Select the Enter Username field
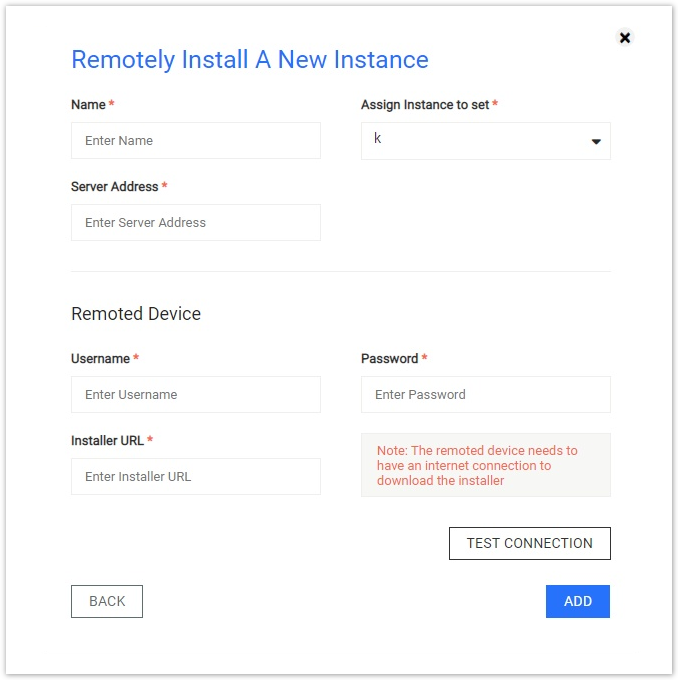This screenshot has width=678, height=680. pos(196,395)
